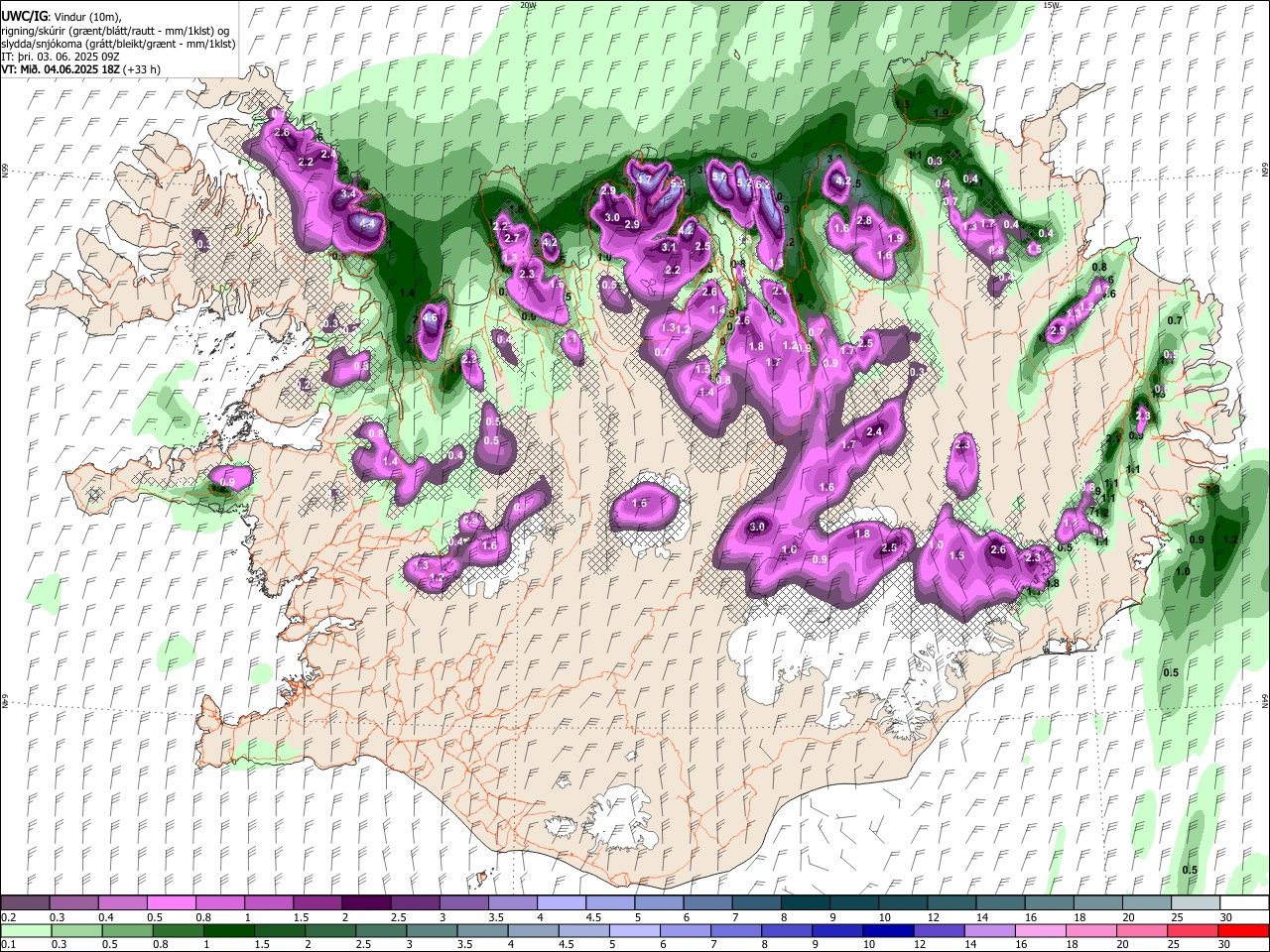Click the 'VT: Mið. 04.06.2025 18Z (+33 h)' line
The width and height of the screenshot is (1270, 952).
(80, 69)
